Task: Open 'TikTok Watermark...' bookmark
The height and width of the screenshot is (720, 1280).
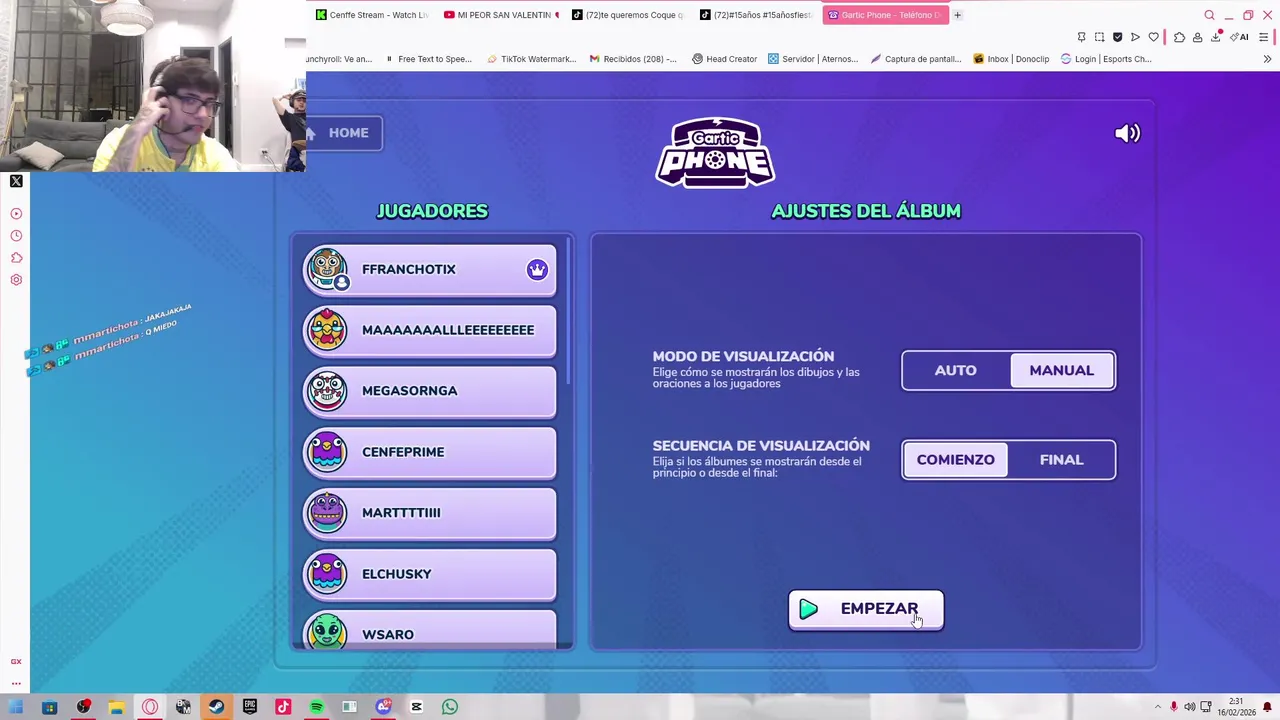Action: pos(531,59)
